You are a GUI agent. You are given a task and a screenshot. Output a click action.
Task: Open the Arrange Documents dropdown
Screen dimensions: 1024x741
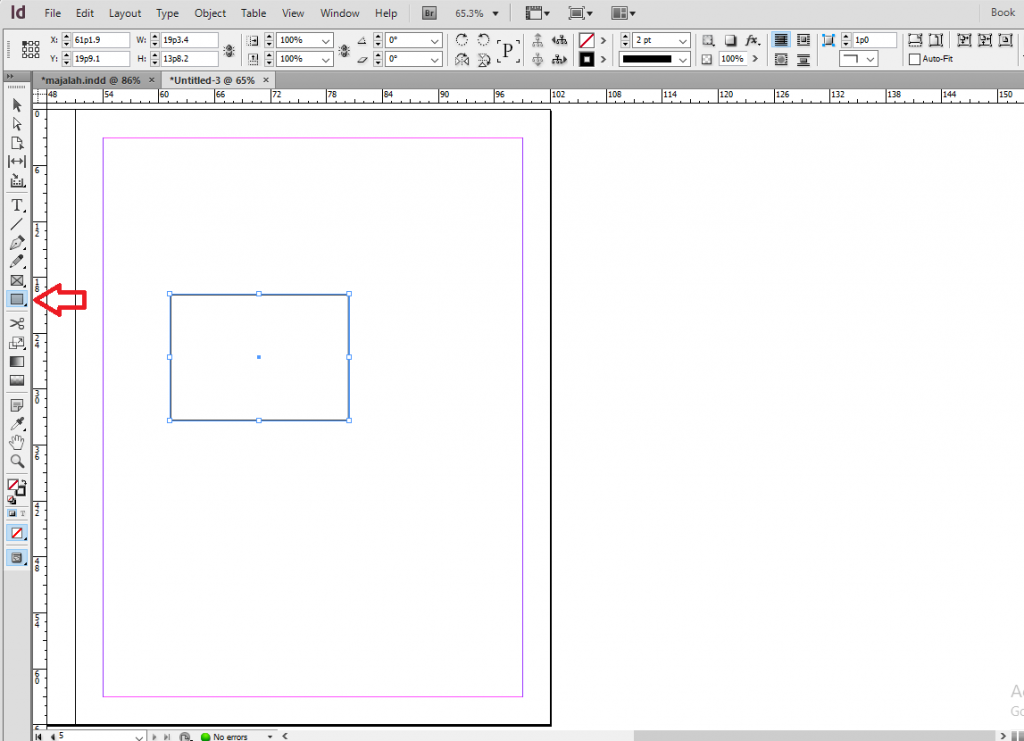pyautogui.click(x=623, y=13)
